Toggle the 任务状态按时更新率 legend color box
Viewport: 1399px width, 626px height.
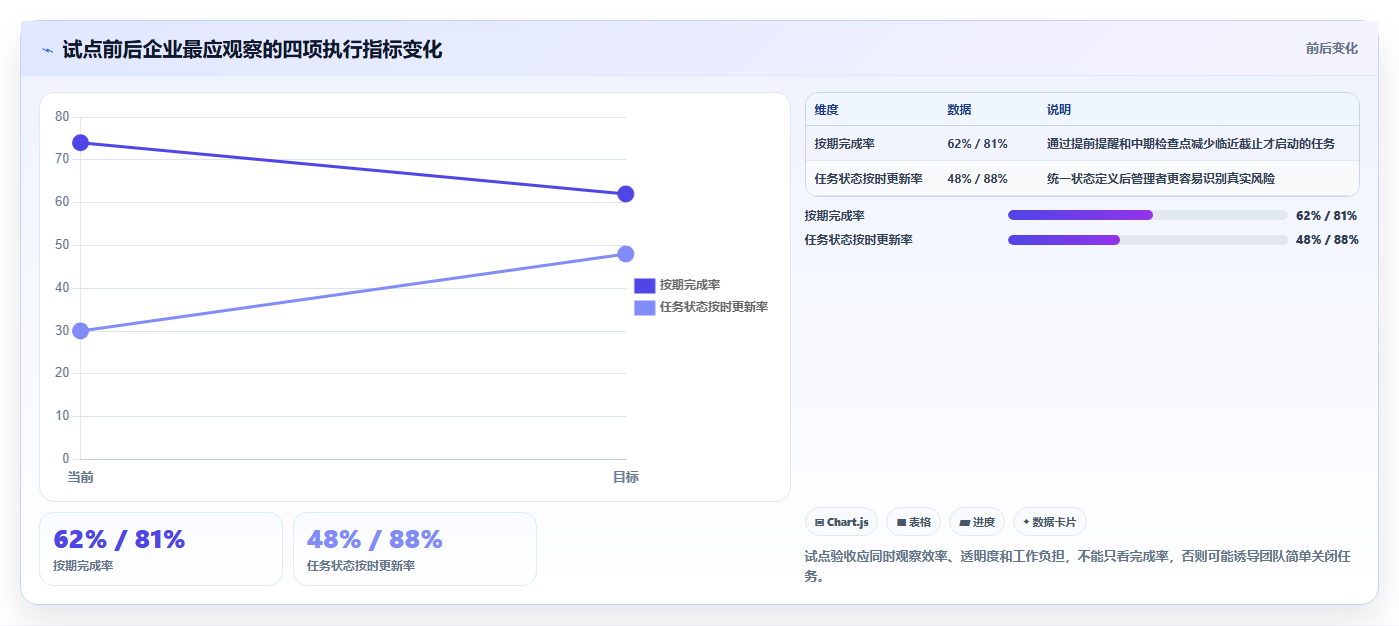pos(644,307)
